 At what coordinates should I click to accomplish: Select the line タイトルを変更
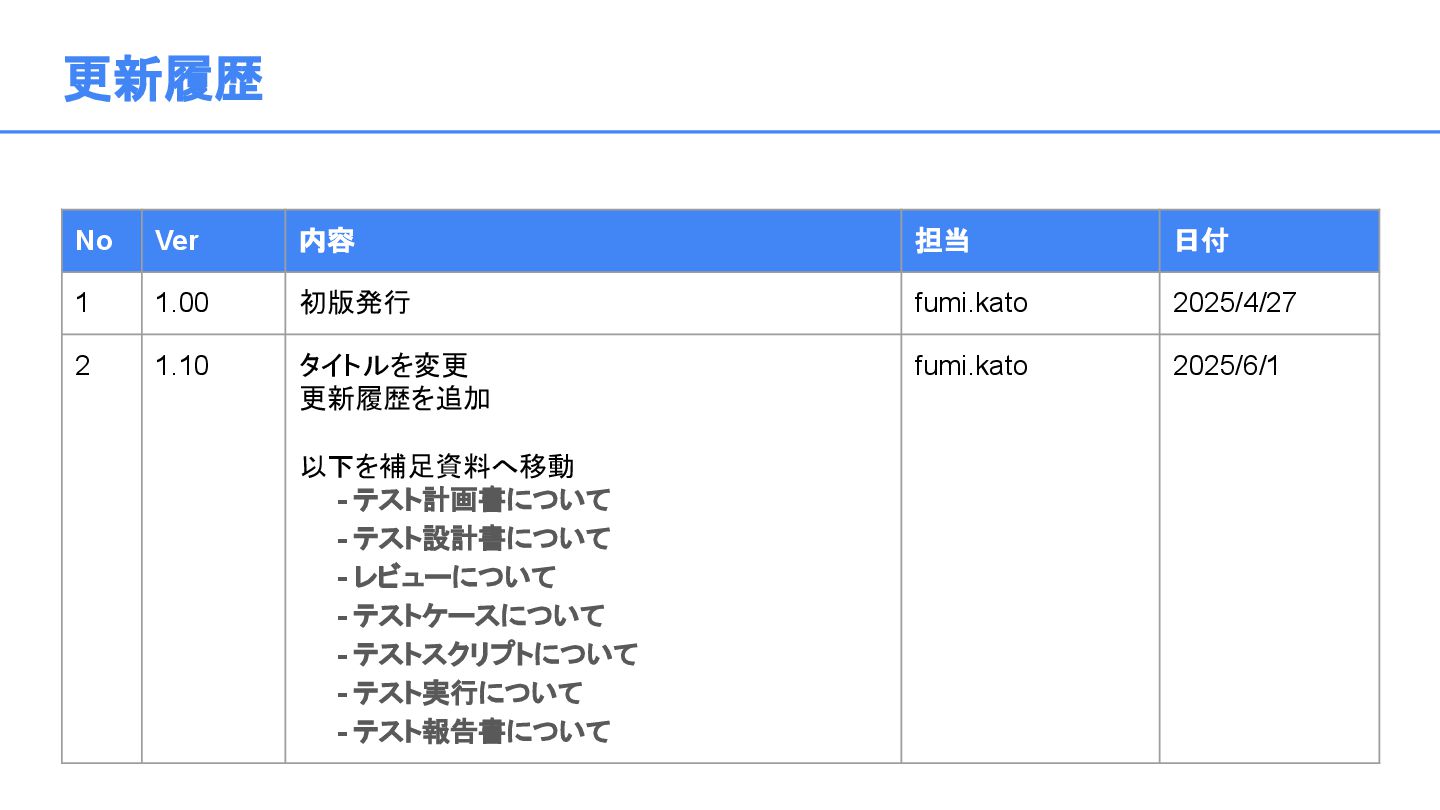pyautogui.click(x=384, y=366)
